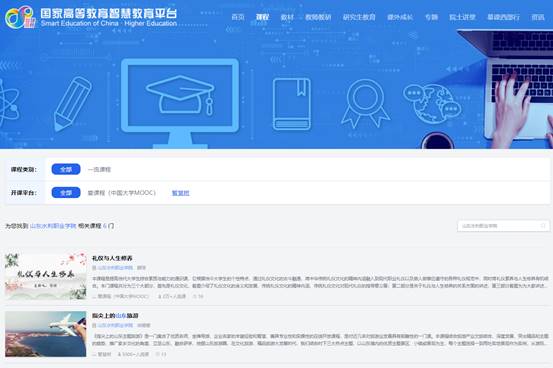This screenshot has height=368, width=553.
Task: Open the airplane thumbnail of 指尖上的山东旅游
Action: 45,334
